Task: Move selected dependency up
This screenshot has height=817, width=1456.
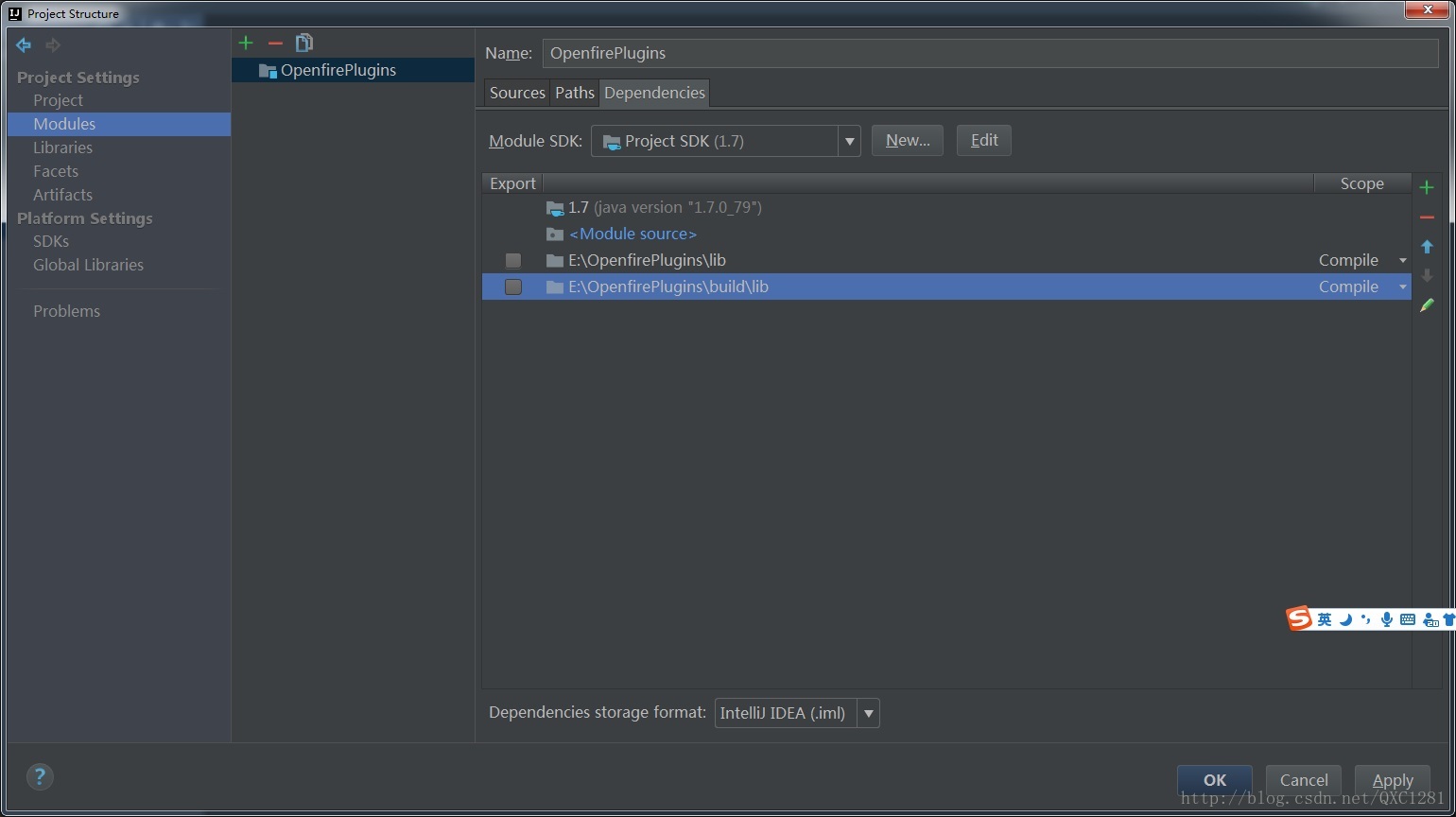Action: (1427, 247)
